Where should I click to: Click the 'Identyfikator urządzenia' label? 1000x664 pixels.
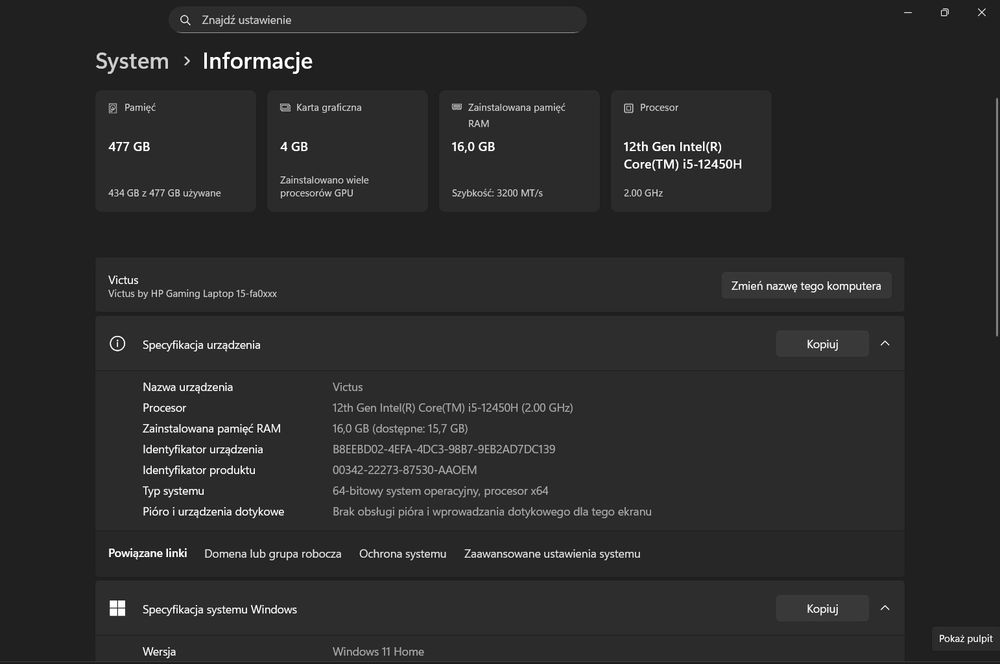(203, 449)
